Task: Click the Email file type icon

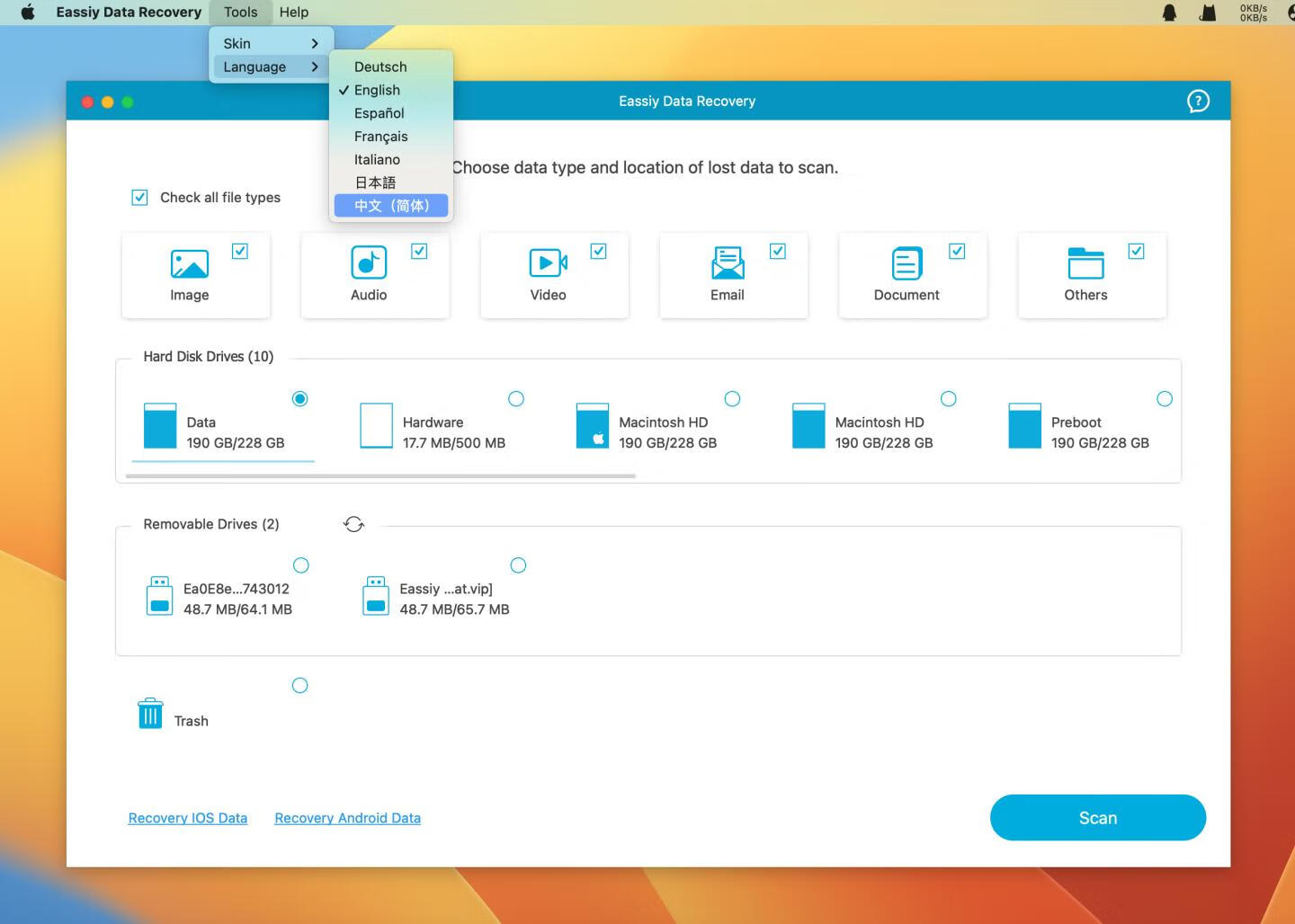Action: click(x=728, y=264)
